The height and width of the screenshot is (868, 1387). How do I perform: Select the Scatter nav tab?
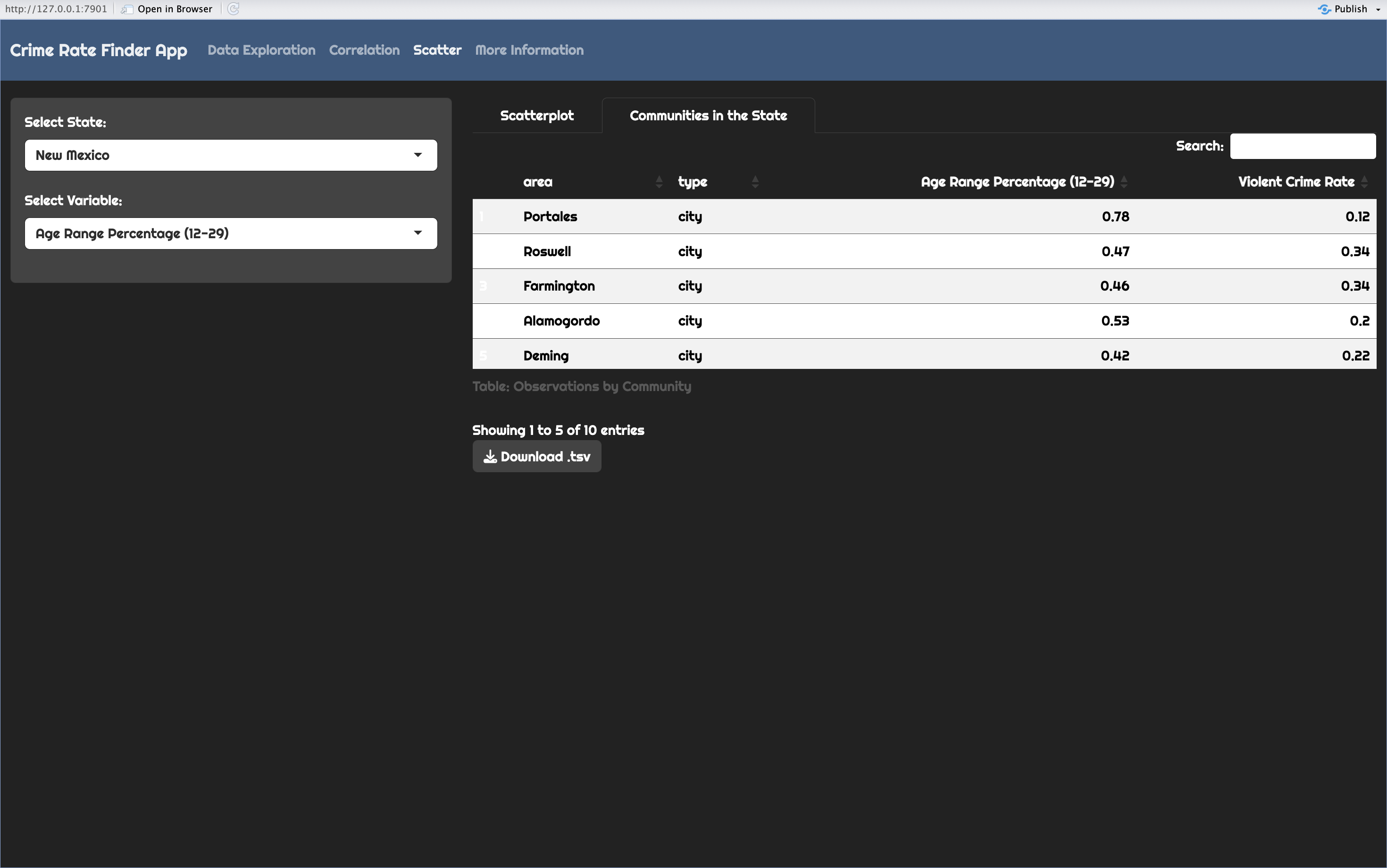437,50
